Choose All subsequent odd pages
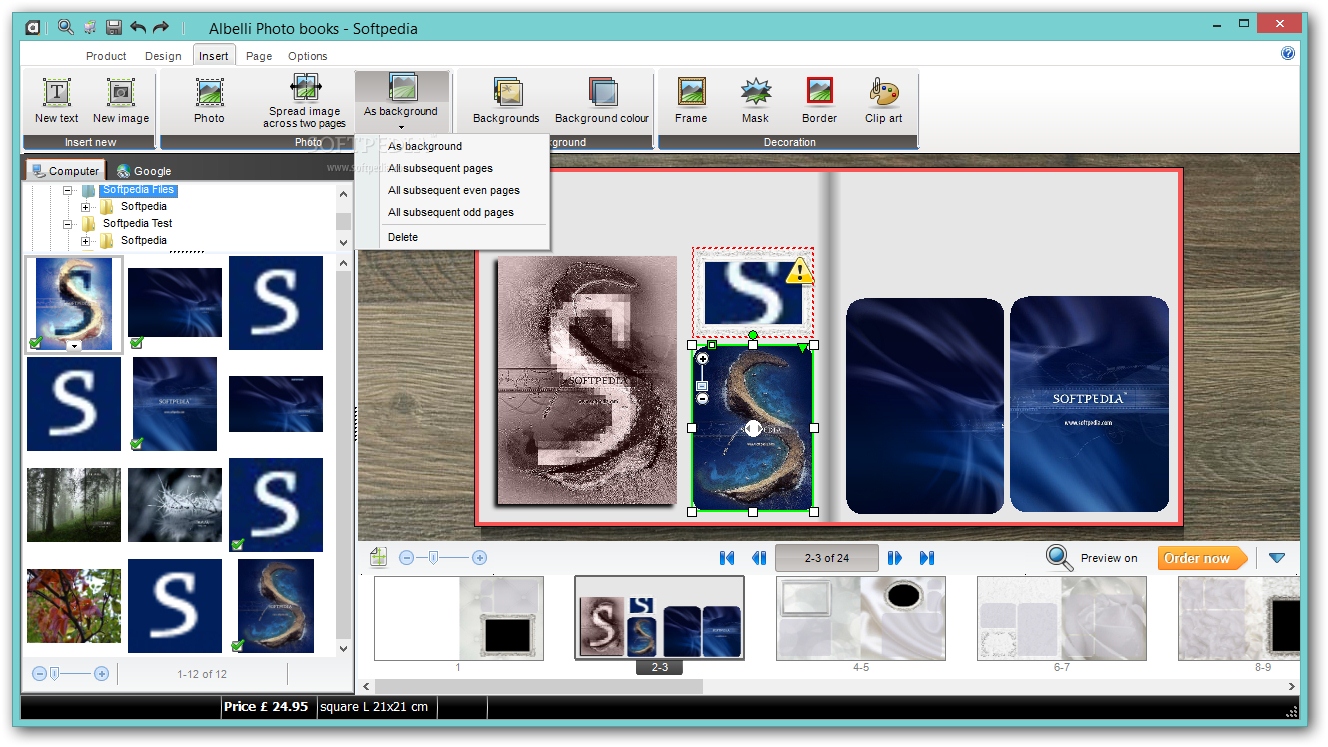 pos(451,212)
